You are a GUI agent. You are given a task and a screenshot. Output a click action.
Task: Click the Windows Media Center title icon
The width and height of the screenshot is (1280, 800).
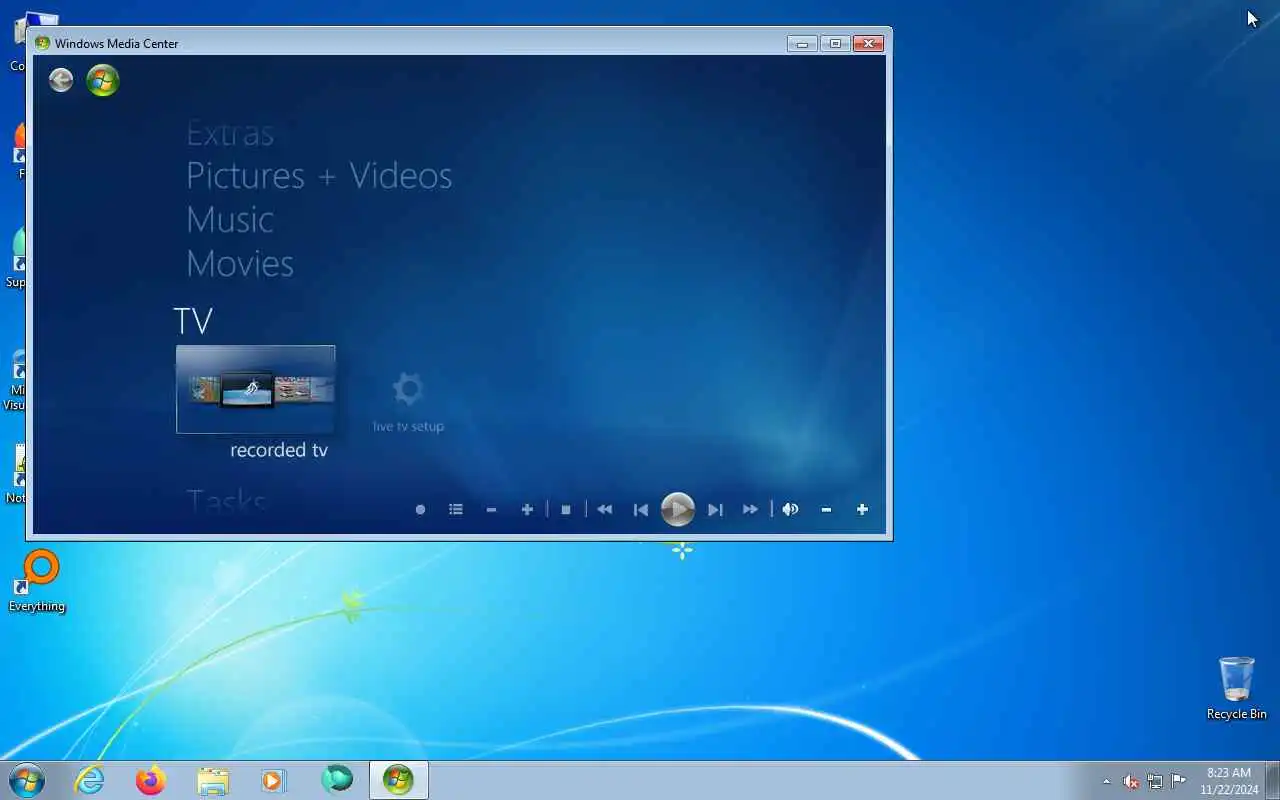click(42, 43)
